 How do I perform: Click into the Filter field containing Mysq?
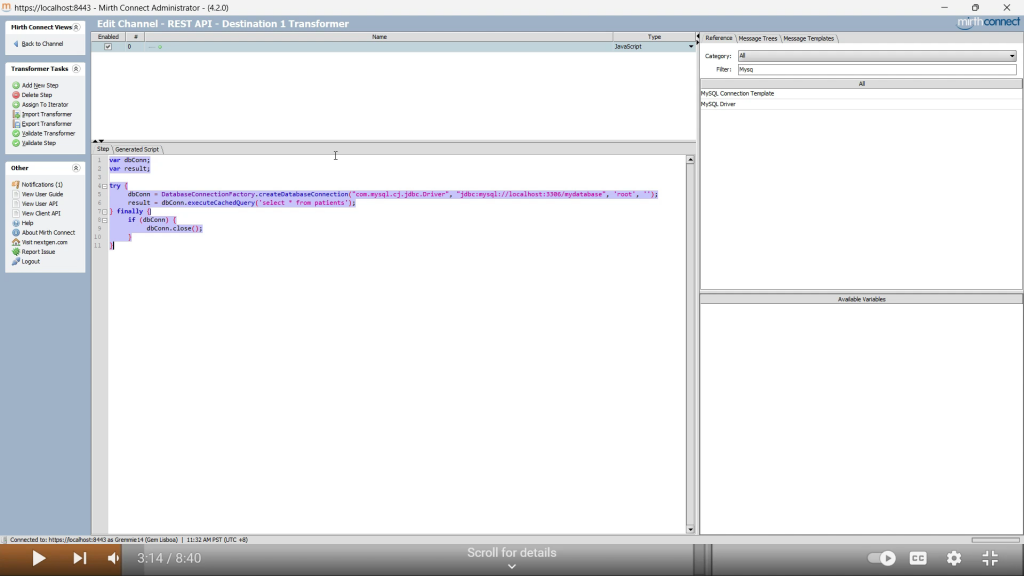(877, 69)
